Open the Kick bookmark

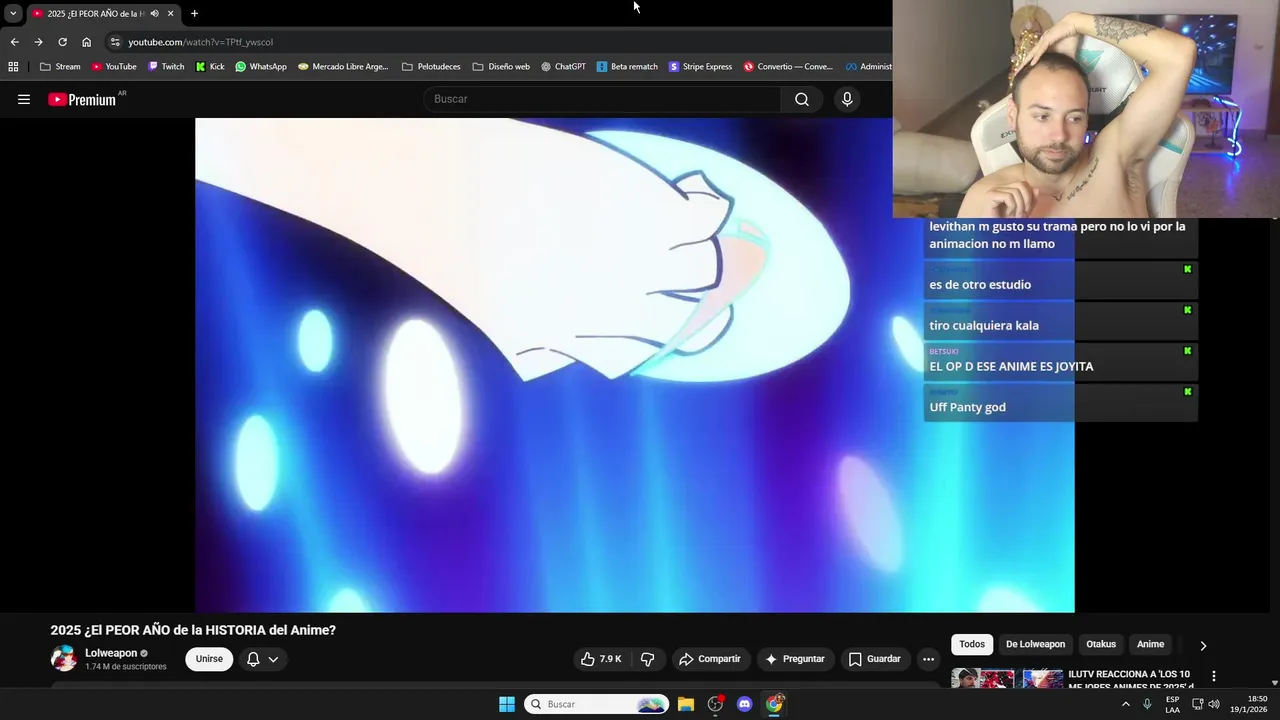(x=210, y=67)
